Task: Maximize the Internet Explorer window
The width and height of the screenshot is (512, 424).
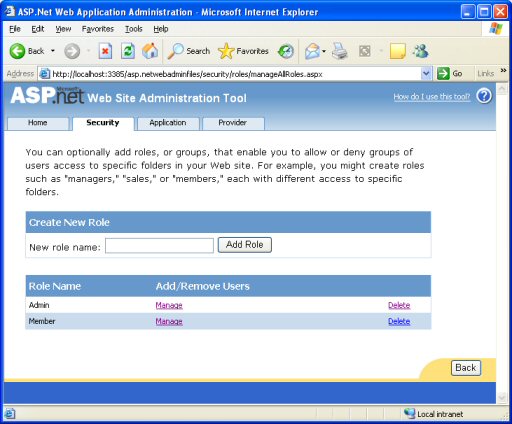Action: tap(484, 12)
